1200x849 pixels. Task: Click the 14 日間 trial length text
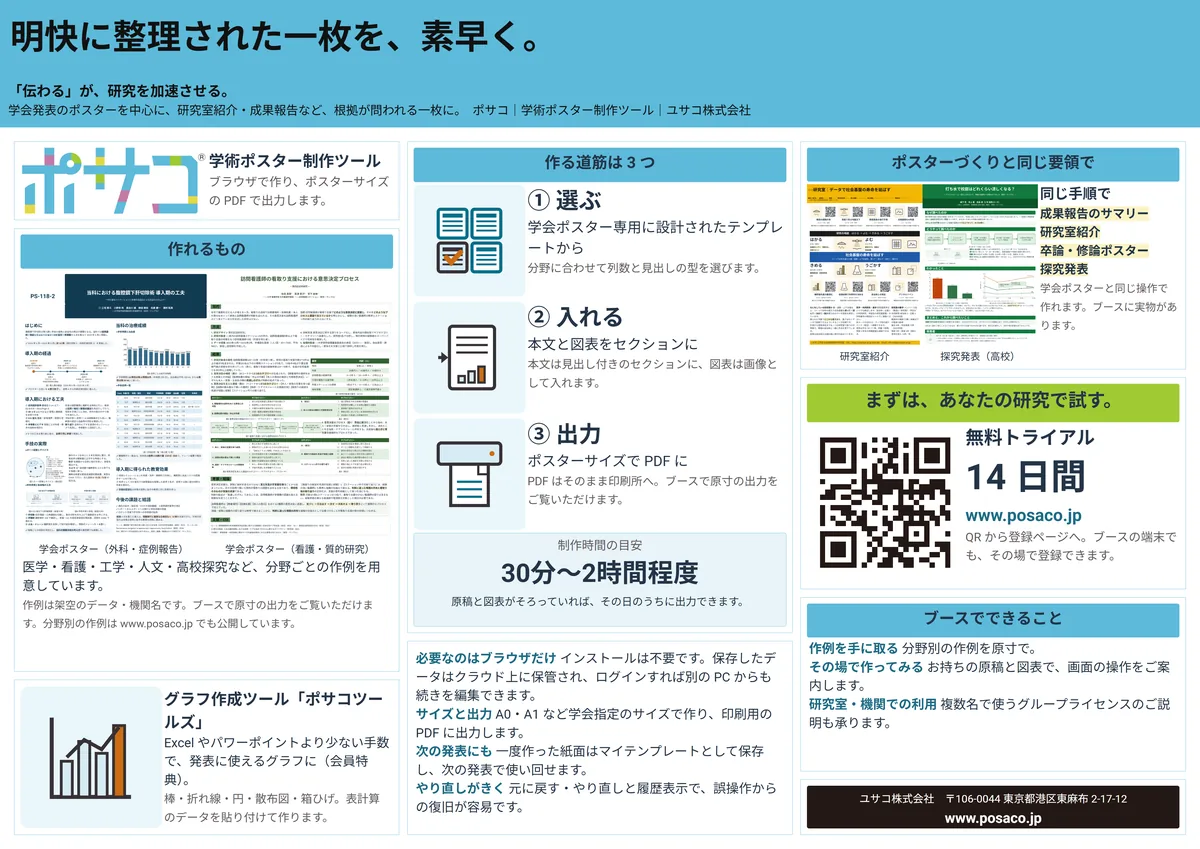(1025, 477)
